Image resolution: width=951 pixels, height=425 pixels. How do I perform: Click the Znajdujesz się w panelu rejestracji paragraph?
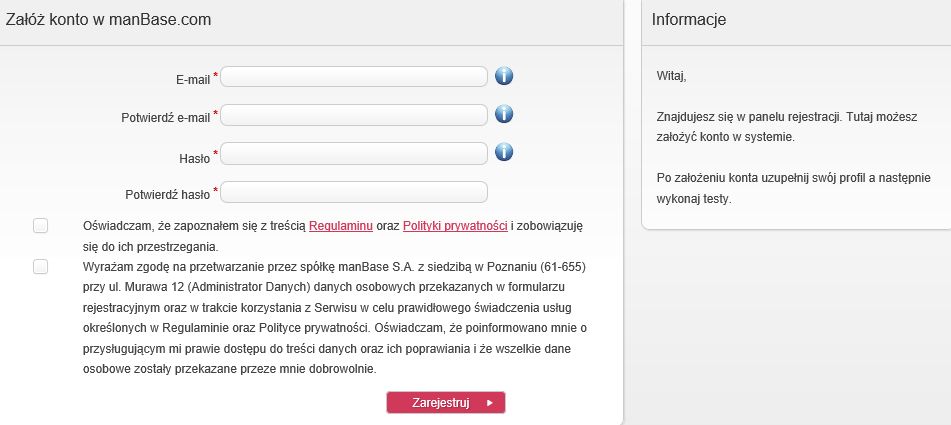[787, 127]
